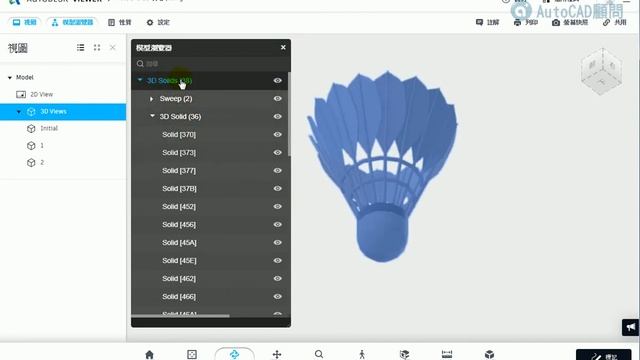This screenshot has width=640, height=360.
Task: Hide Solid [452]
Action: (278, 206)
